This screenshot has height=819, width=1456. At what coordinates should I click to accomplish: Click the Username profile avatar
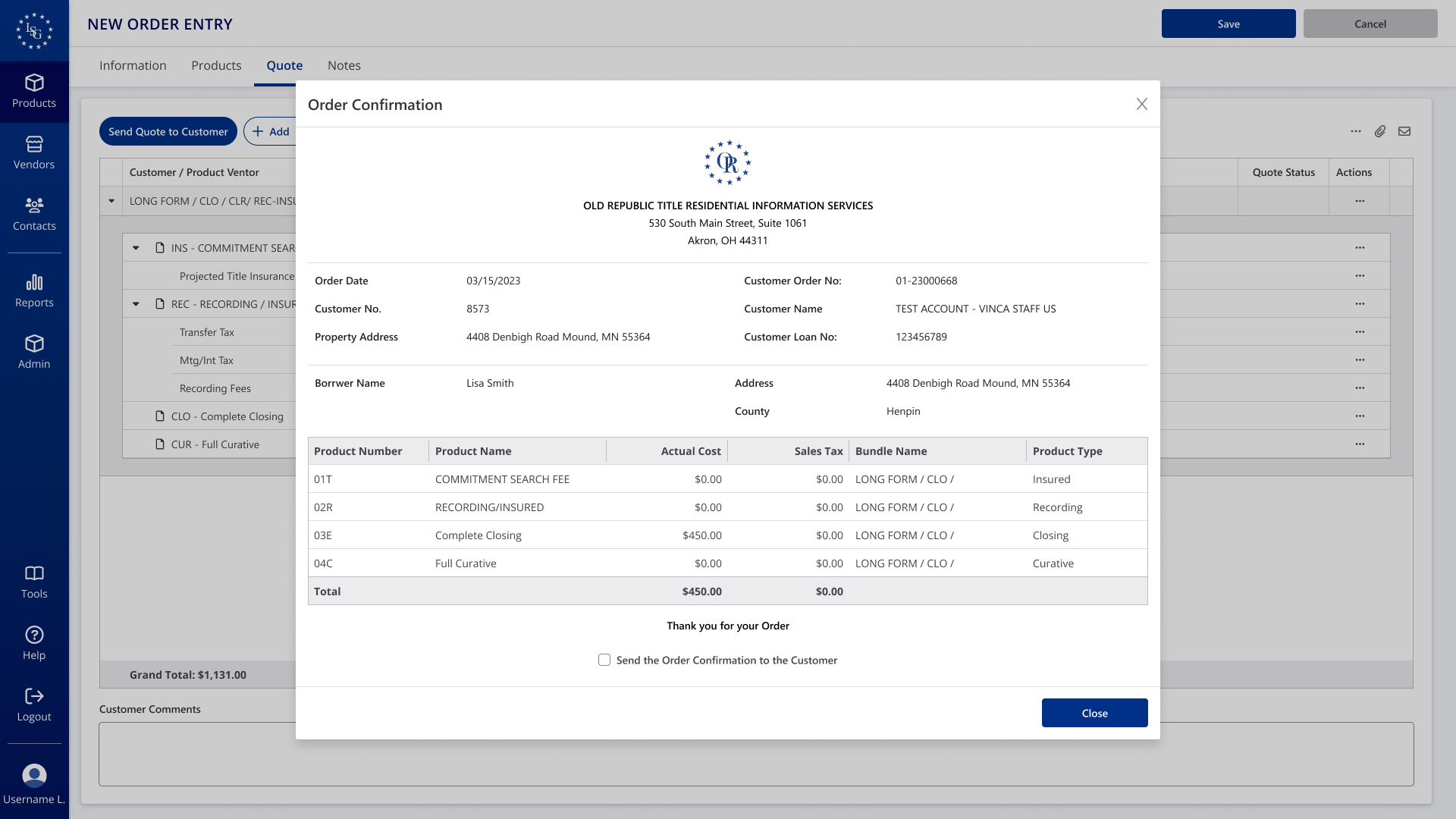[x=34, y=775]
